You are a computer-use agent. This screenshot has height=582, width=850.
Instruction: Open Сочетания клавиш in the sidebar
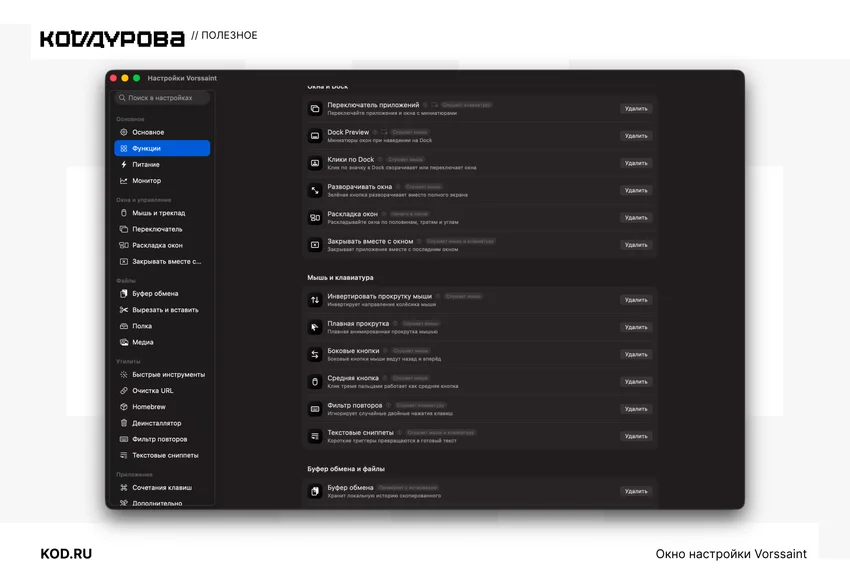pos(162,487)
